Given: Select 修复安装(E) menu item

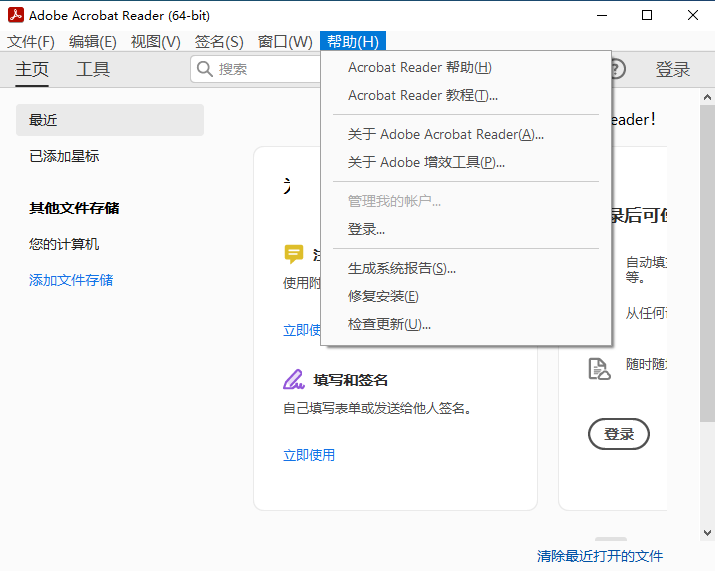Looking at the screenshot, I should click(466, 296).
